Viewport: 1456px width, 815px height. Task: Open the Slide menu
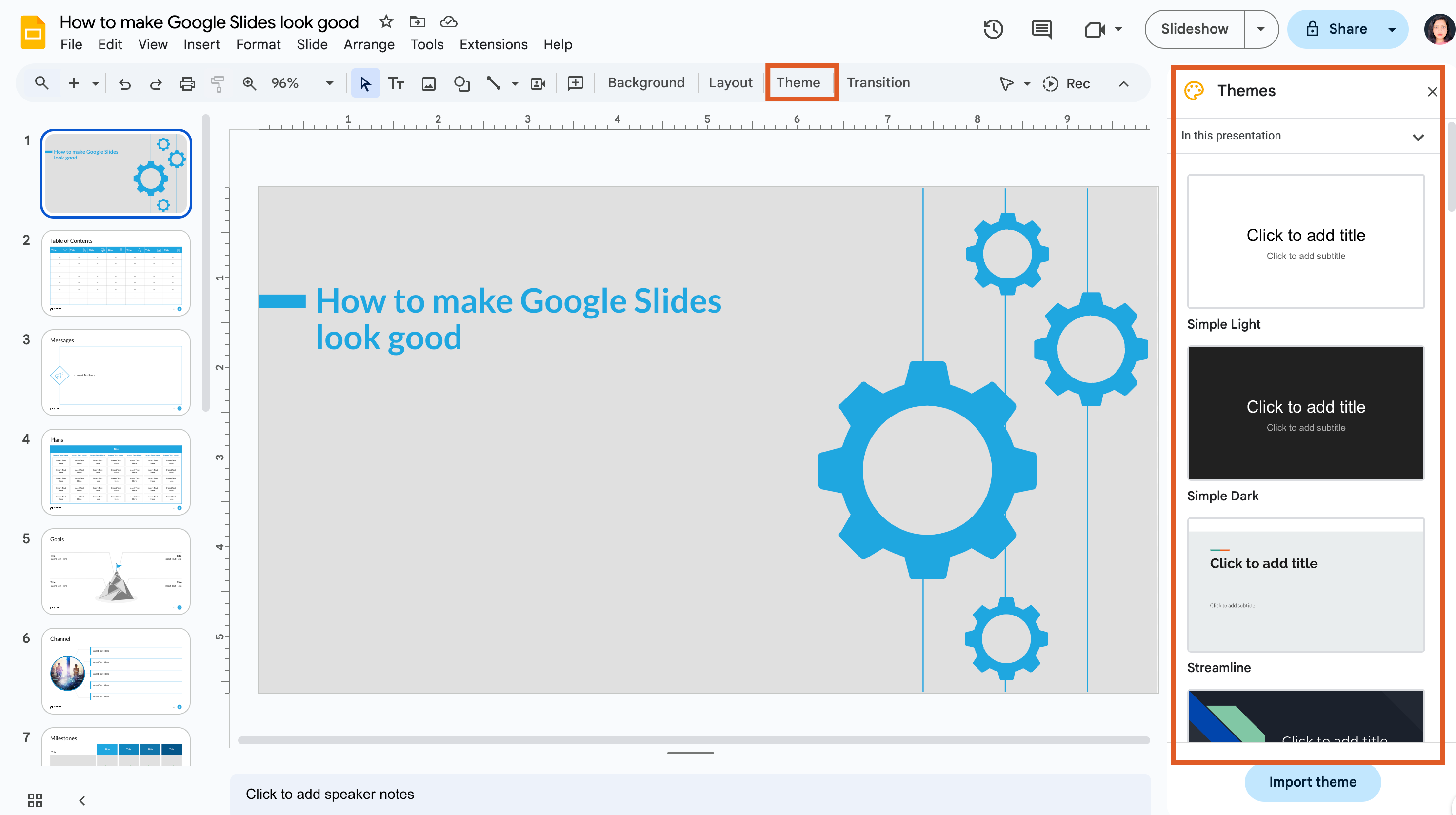coord(312,44)
